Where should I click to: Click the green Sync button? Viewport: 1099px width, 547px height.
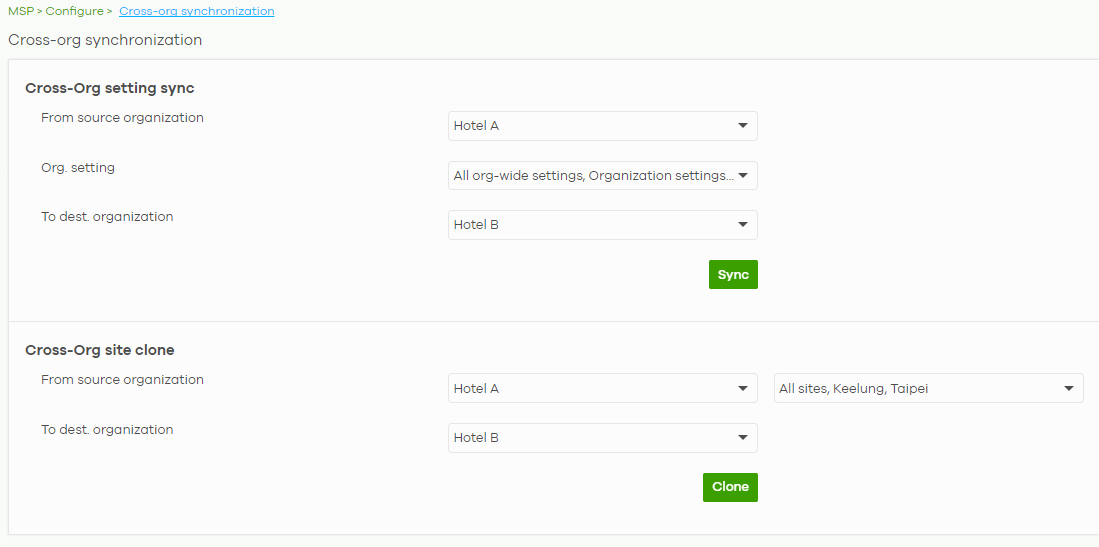[733, 275]
